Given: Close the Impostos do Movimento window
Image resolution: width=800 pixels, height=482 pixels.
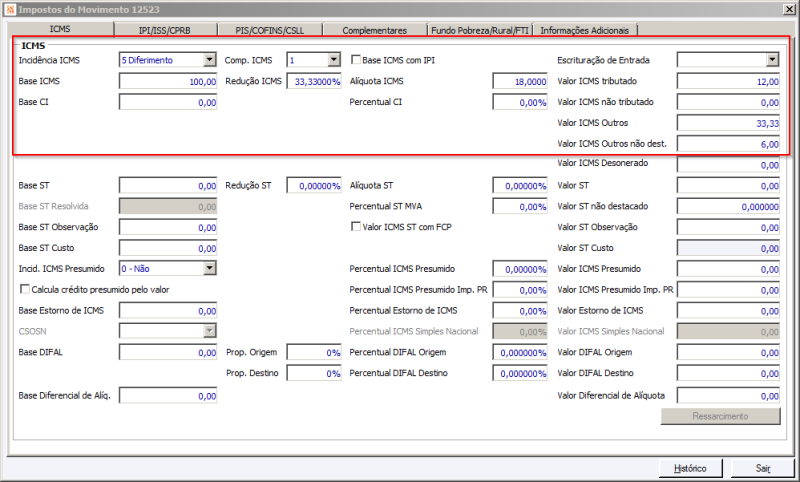Looking at the screenshot, I should pyautogui.click(x=789, y=9).
